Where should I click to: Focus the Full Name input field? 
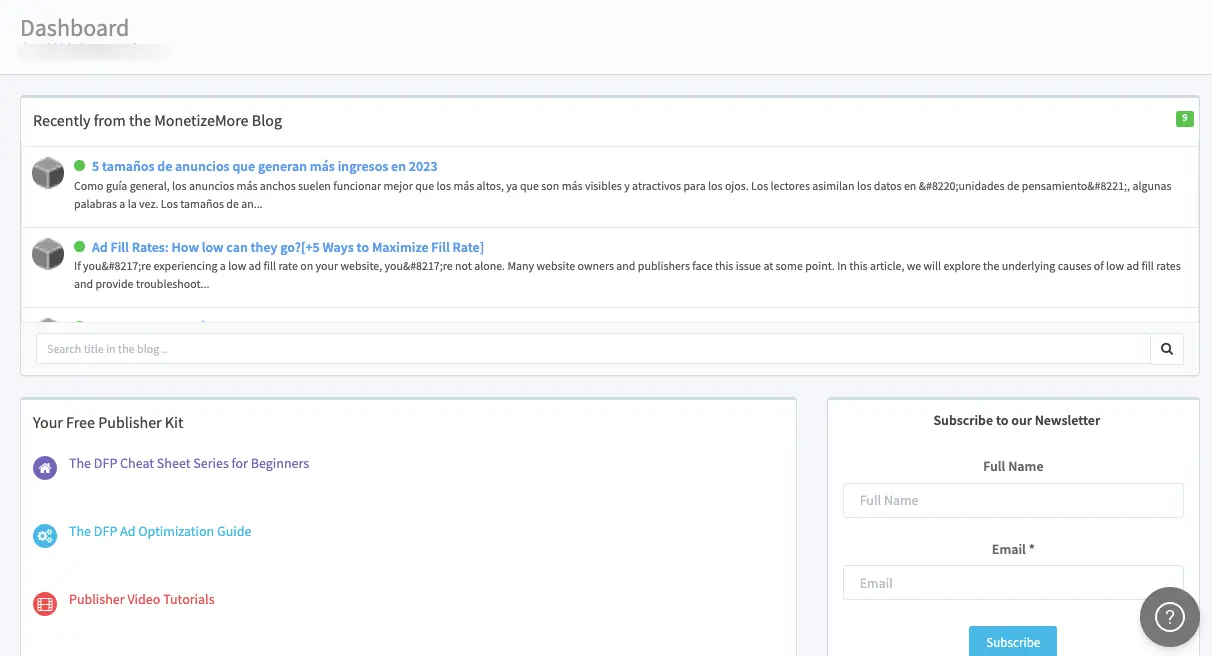coord(1013,501)
